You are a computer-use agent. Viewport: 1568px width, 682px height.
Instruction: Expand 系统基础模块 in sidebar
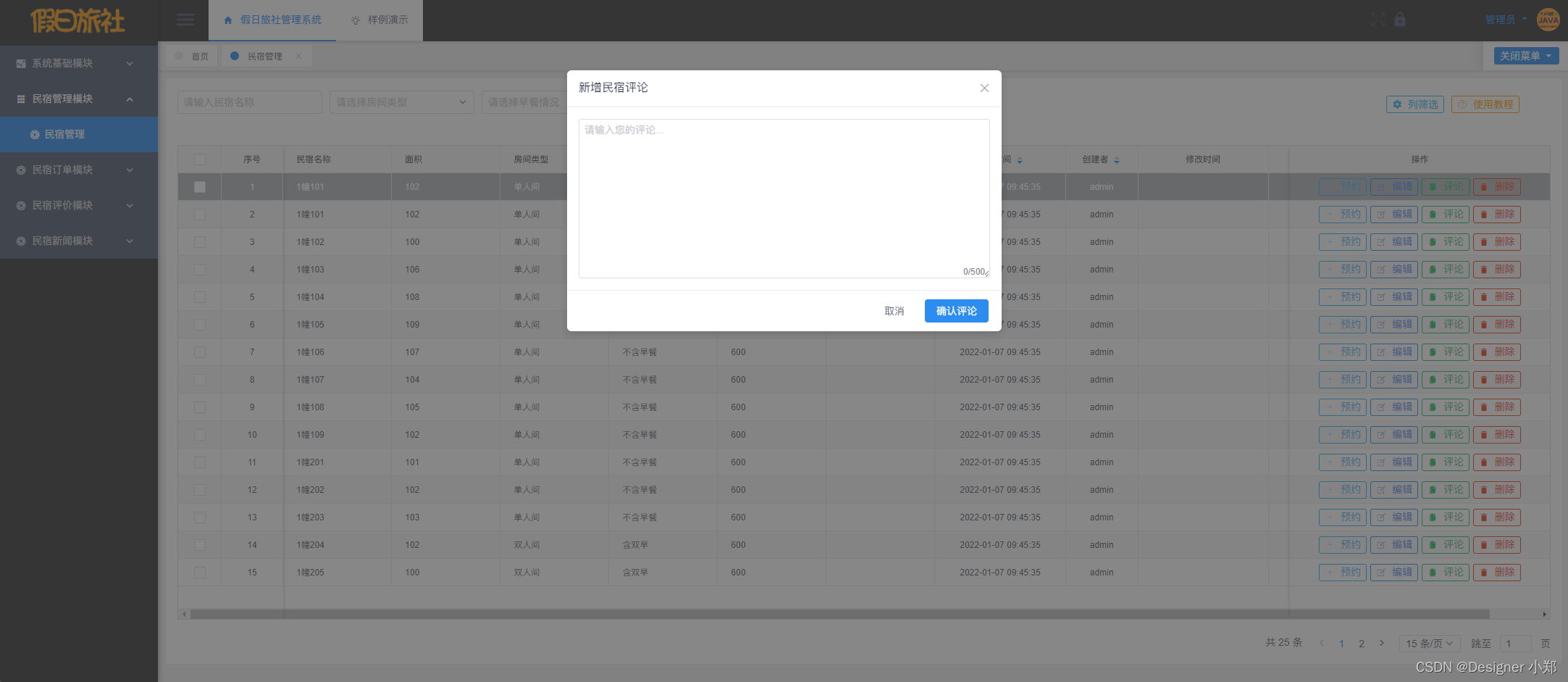click(x=79, y=64)
